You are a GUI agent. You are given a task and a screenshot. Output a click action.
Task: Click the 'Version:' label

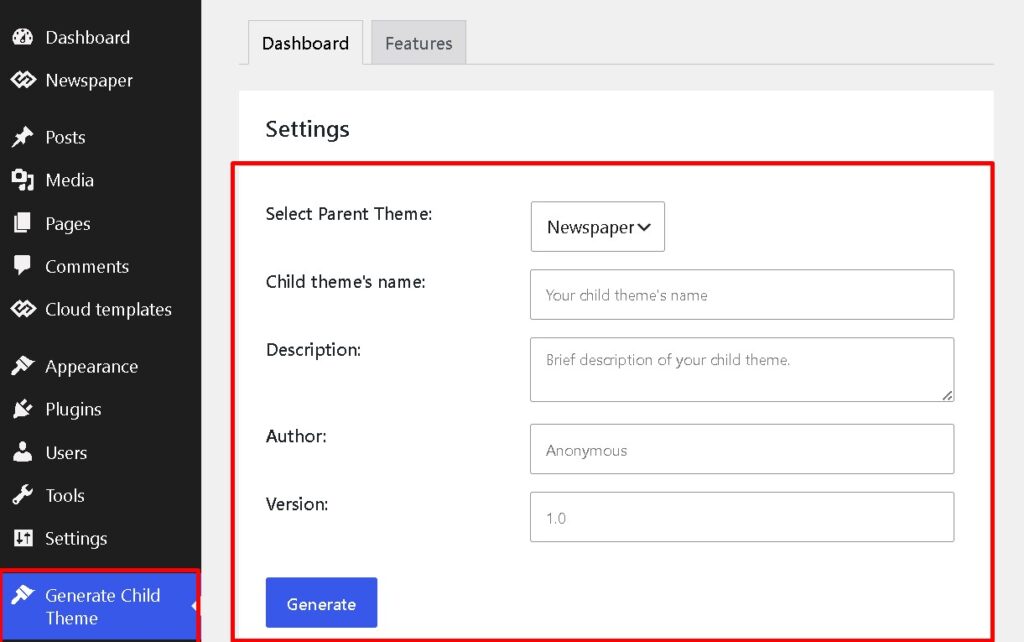point(296,504)
